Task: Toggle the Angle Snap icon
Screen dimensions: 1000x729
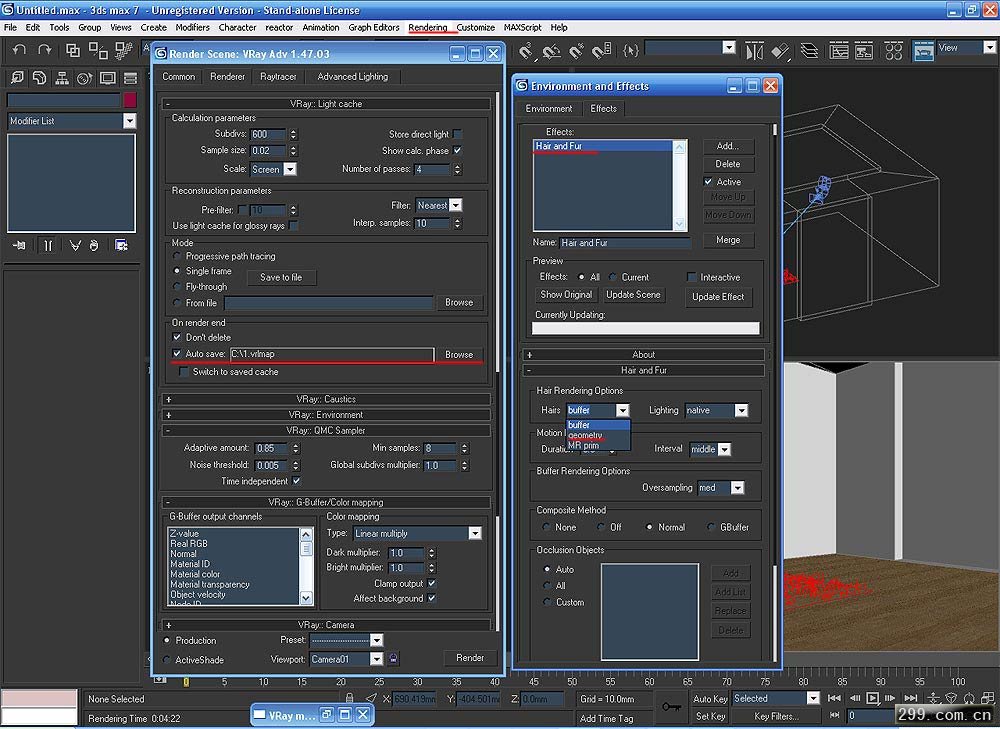Action: 552,50
